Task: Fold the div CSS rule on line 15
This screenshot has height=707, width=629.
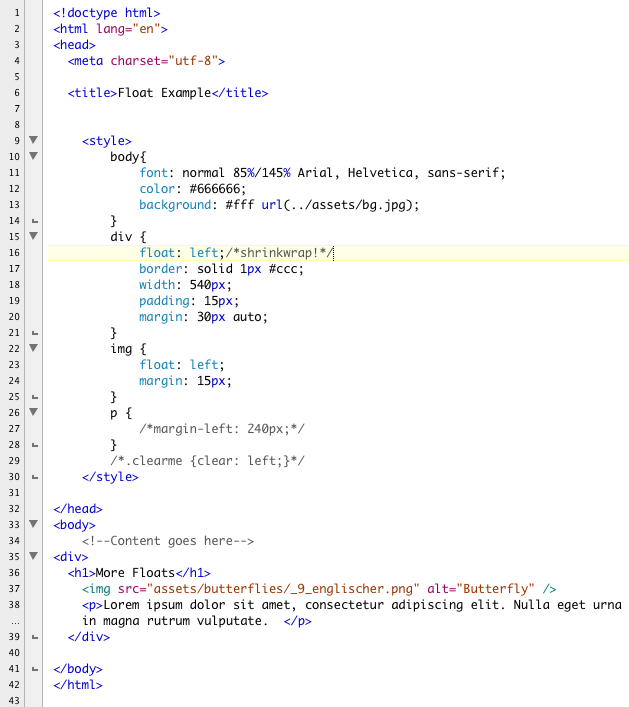Action: click(33, 236)
